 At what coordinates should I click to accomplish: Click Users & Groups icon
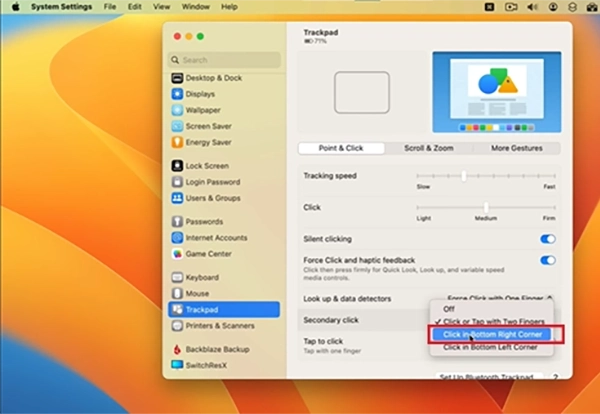tap(177, 198)
